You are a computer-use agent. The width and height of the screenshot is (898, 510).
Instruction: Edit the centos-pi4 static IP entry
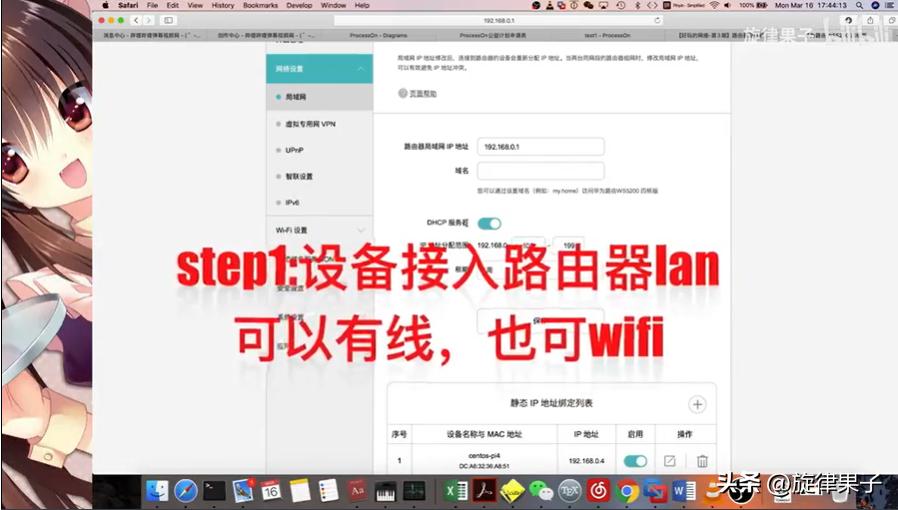pyautogui.click(x=669, y=461)
